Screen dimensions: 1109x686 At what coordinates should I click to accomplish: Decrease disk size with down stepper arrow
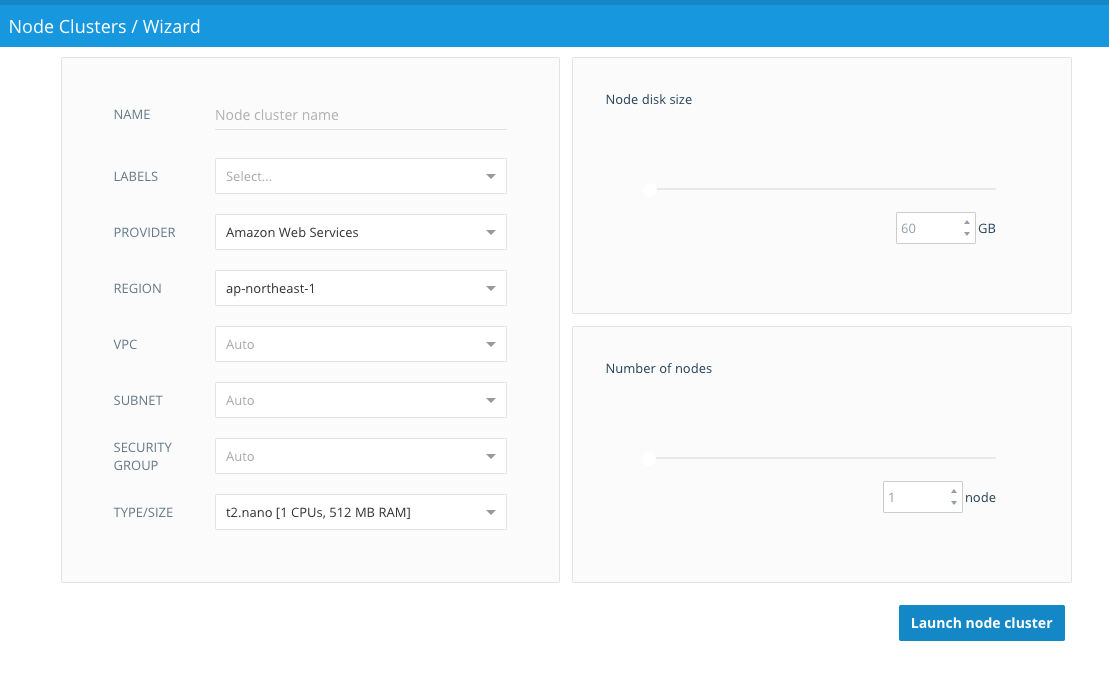[x=967, y=234]
